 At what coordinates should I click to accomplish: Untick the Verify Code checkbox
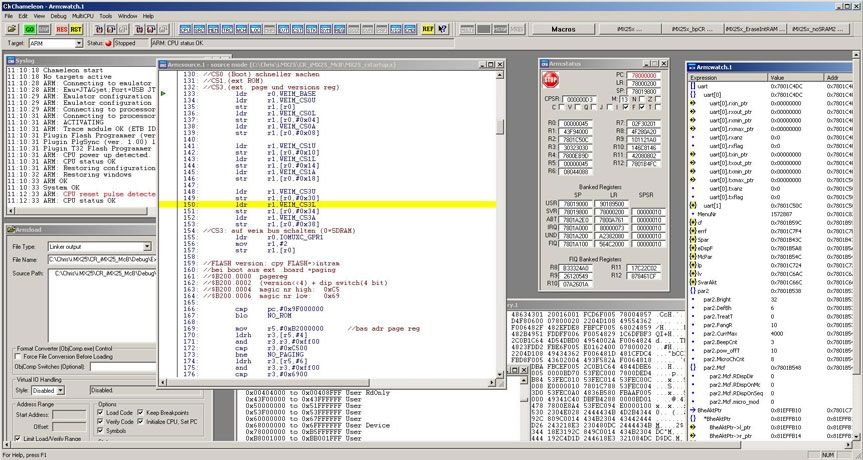pyautogui.click(x=101, y=421)
